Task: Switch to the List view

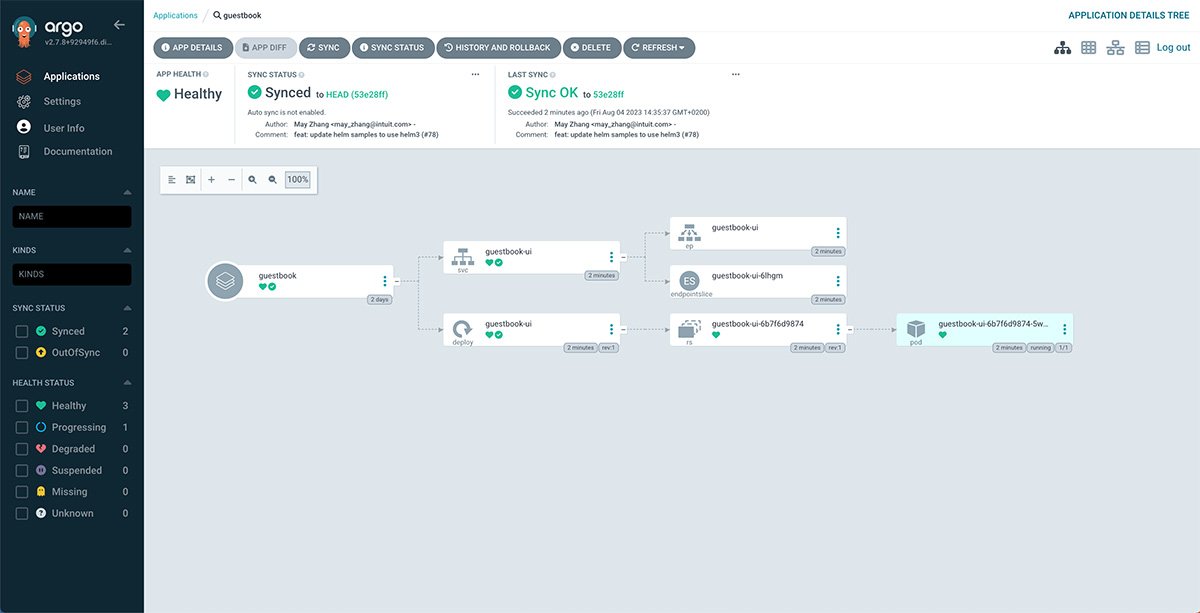Action: click(1141, 47)
